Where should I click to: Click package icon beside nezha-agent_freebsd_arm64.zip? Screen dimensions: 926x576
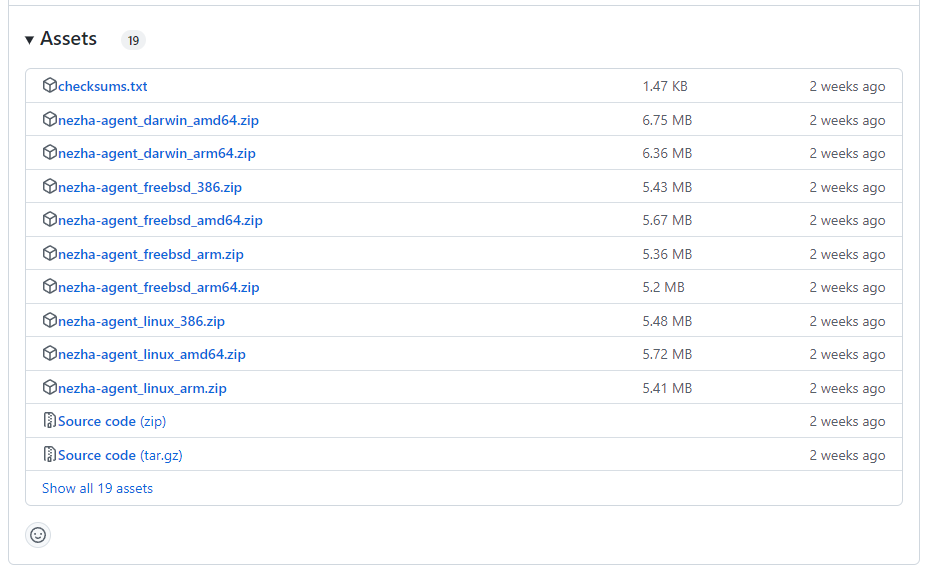50,287
